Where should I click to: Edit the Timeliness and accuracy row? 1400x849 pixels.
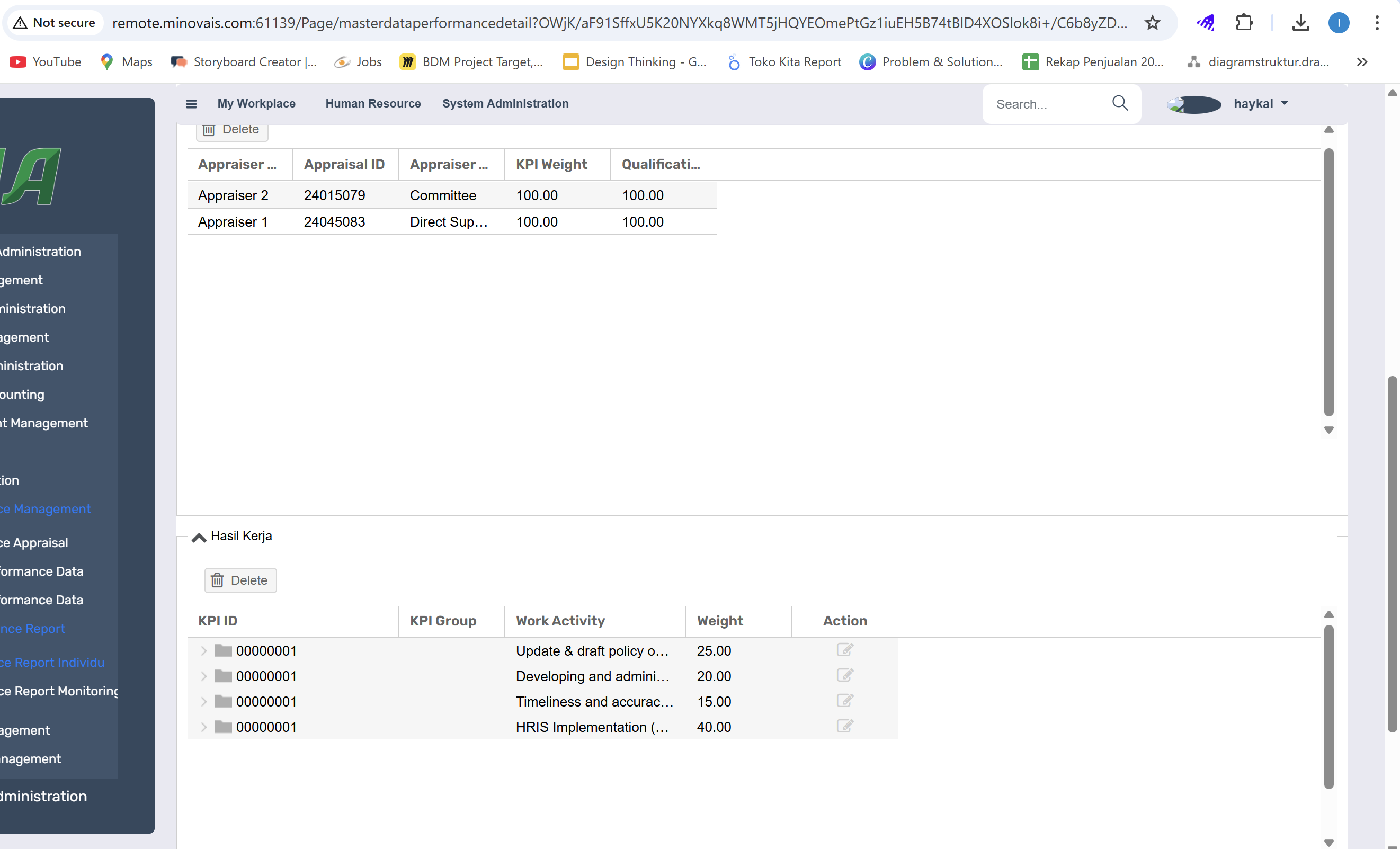[844, 701]
